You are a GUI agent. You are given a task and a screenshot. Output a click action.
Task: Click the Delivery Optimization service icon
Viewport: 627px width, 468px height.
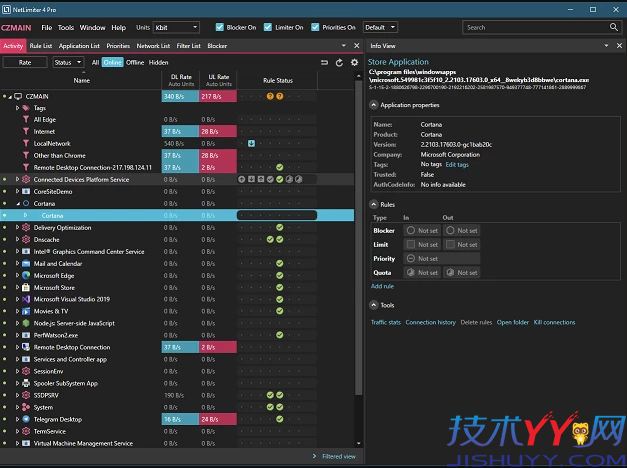point(26,227)
